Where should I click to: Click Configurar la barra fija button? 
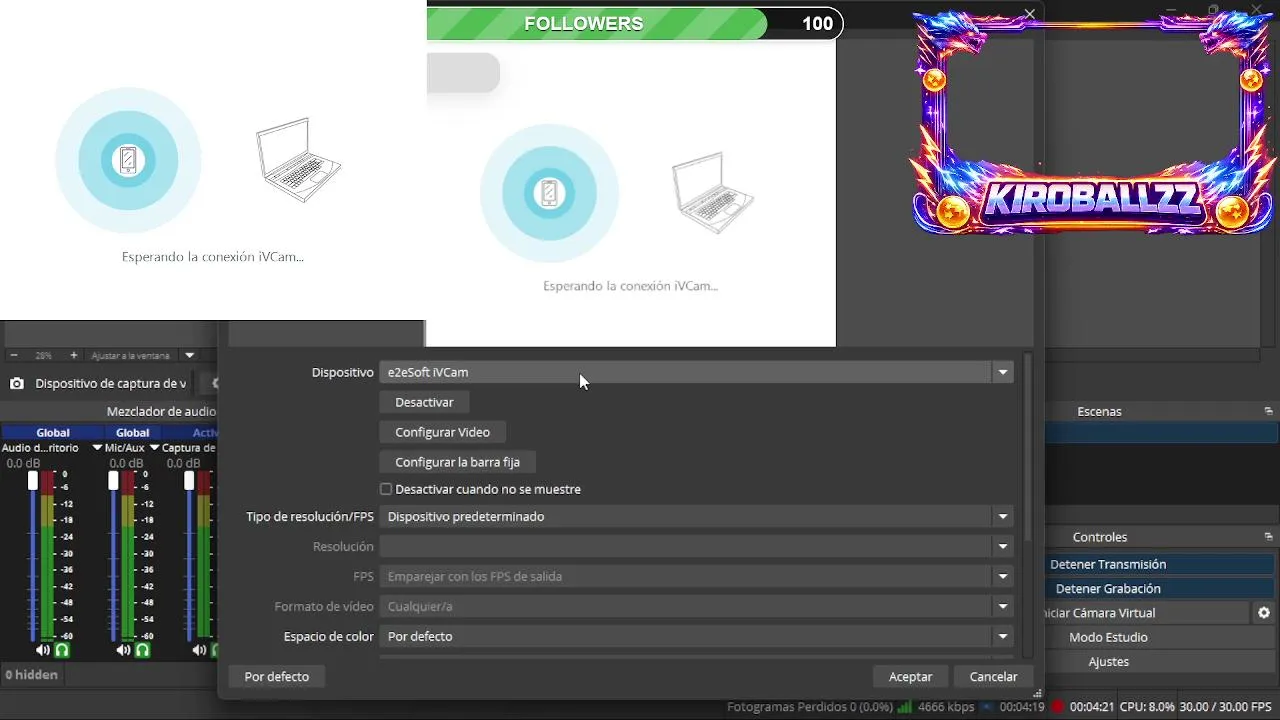pos(457,462)
